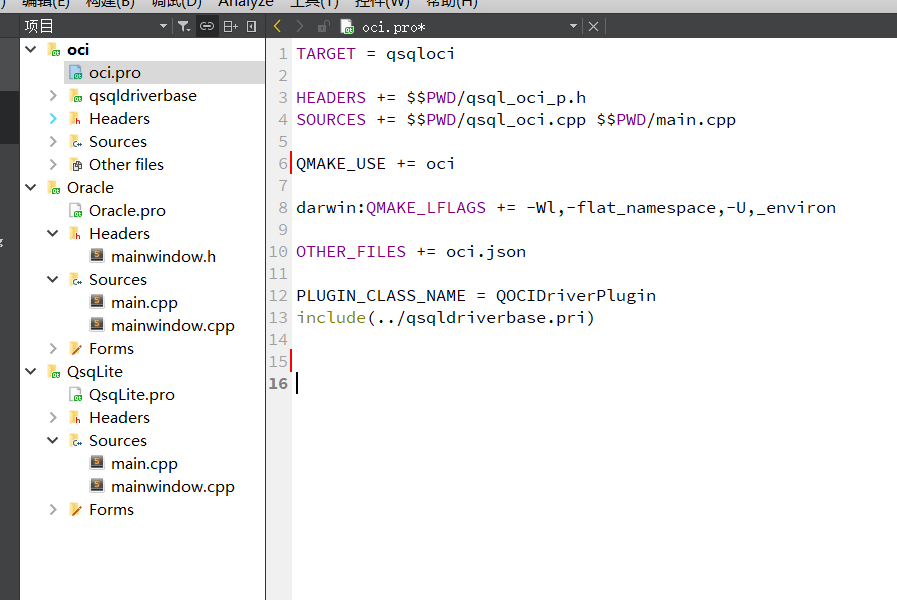
Task: Select the QsqLite.pro file
Action: pyautogui.click(x=132, y=395)
